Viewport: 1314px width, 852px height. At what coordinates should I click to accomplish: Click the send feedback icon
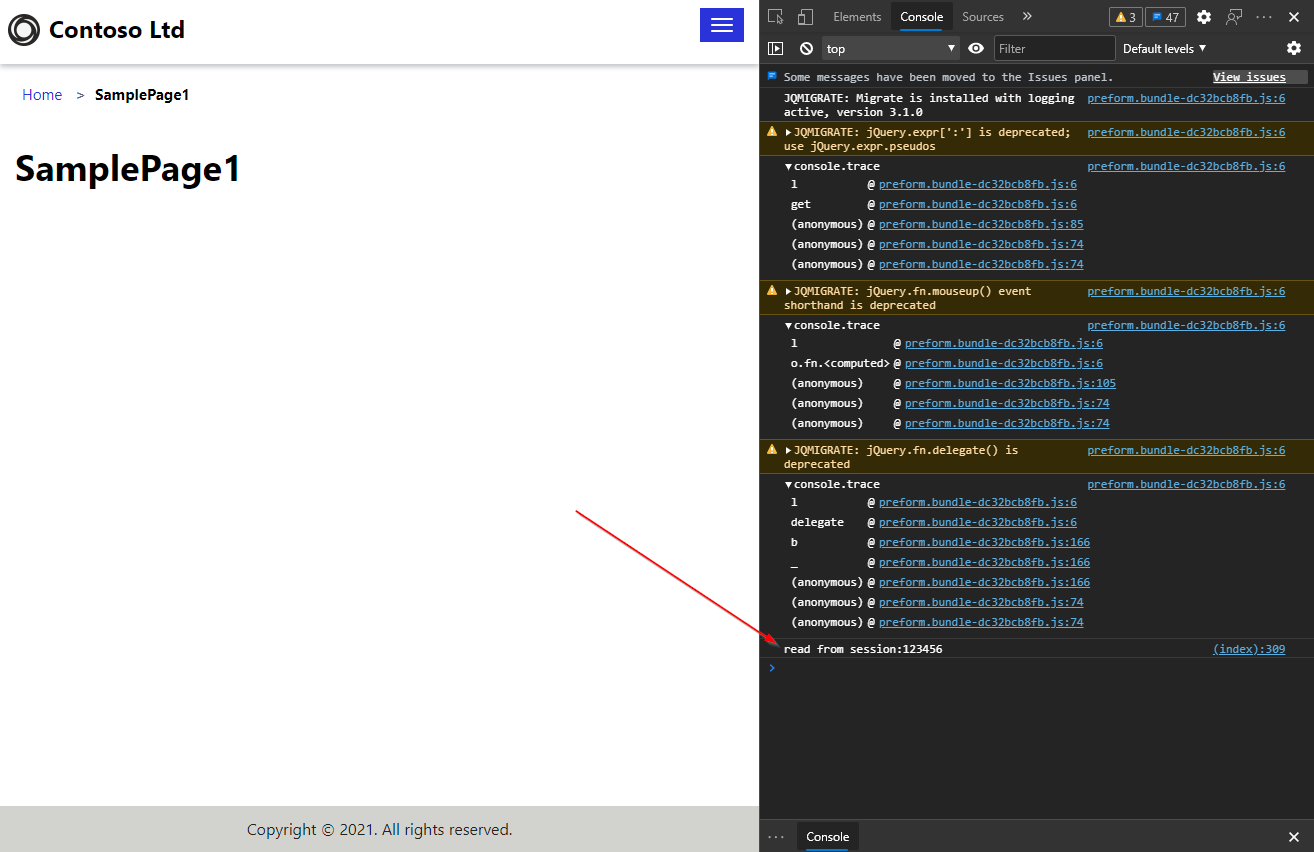[1234, 17]
